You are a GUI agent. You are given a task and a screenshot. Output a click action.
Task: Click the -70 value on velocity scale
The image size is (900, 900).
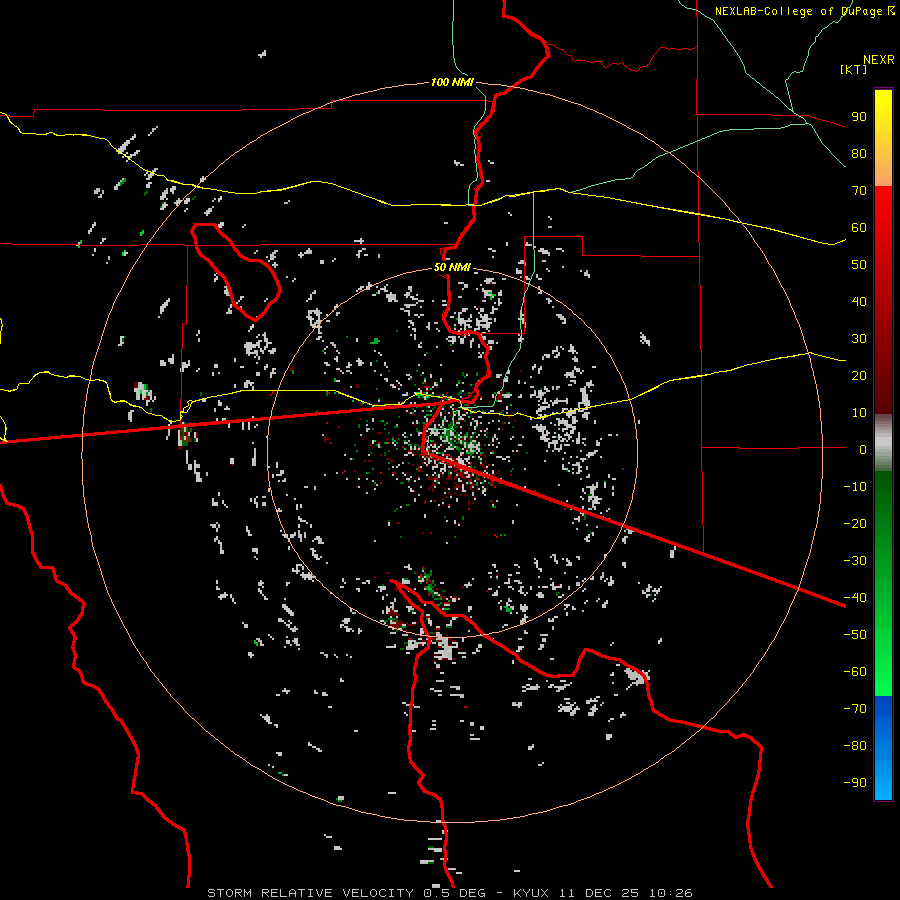855,709
